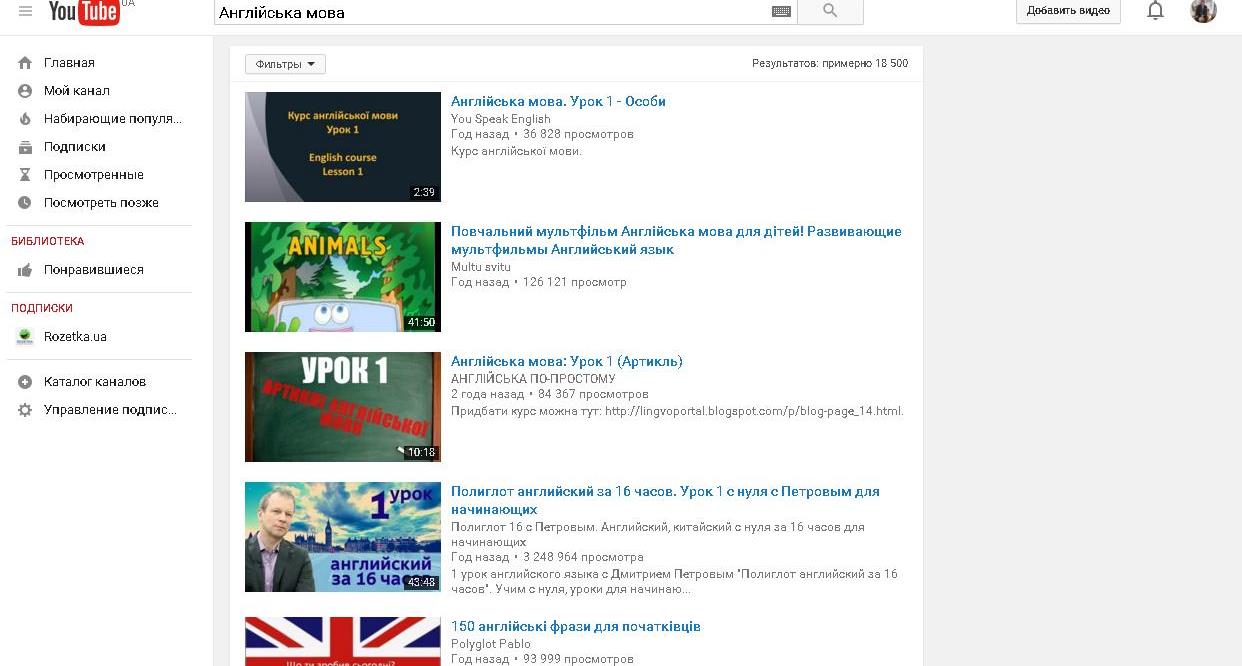Click the Rozetka.ua channel icon
The height and width of the screenshot is (666, 1242).
tap(25, 336)
